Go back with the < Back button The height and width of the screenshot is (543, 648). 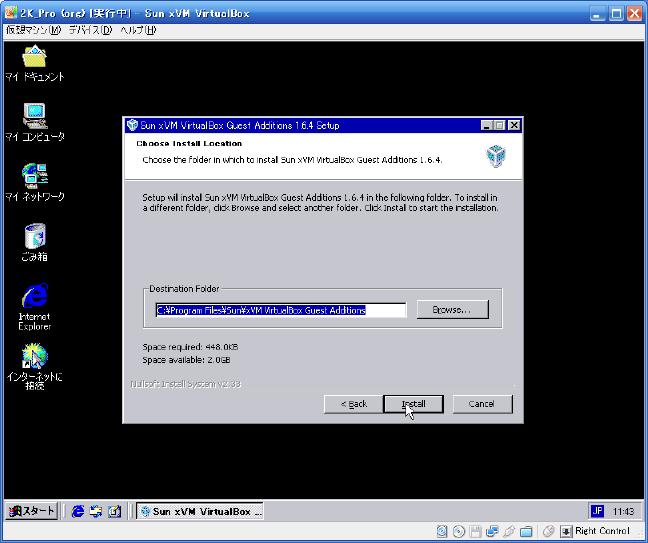coord(354,404)
